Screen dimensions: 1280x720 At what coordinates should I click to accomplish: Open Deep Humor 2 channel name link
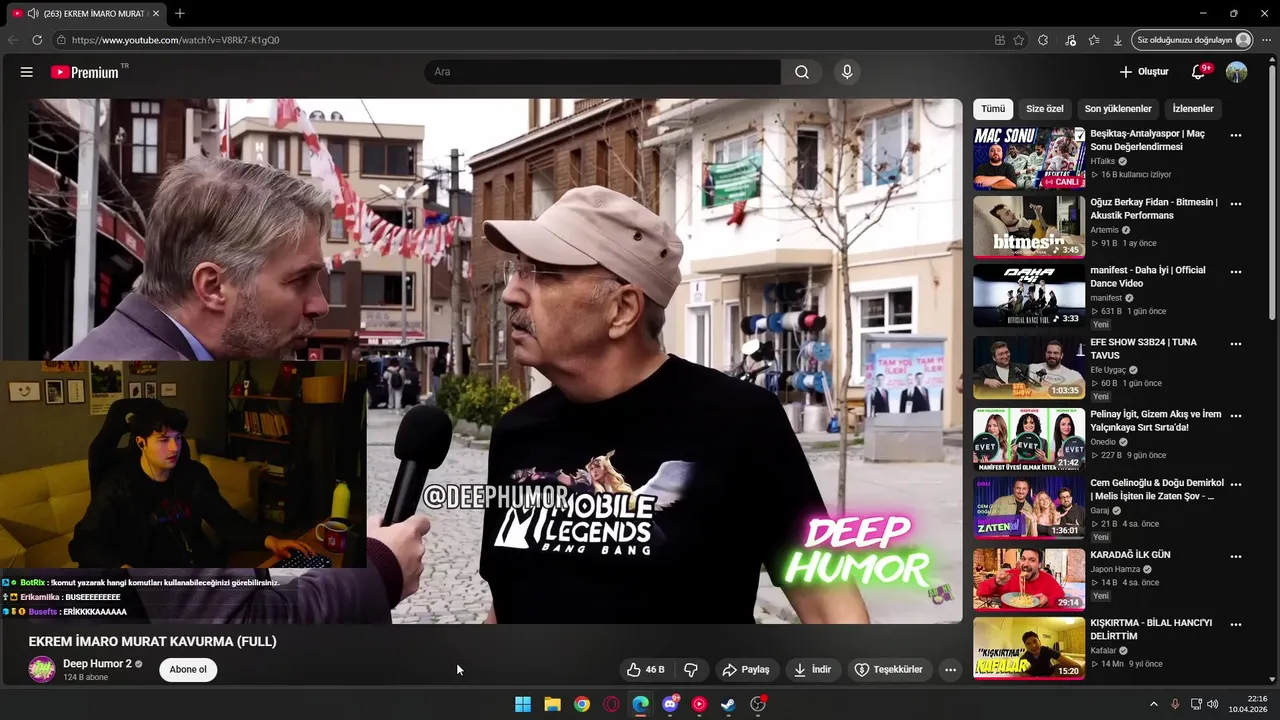click(97, 664)
